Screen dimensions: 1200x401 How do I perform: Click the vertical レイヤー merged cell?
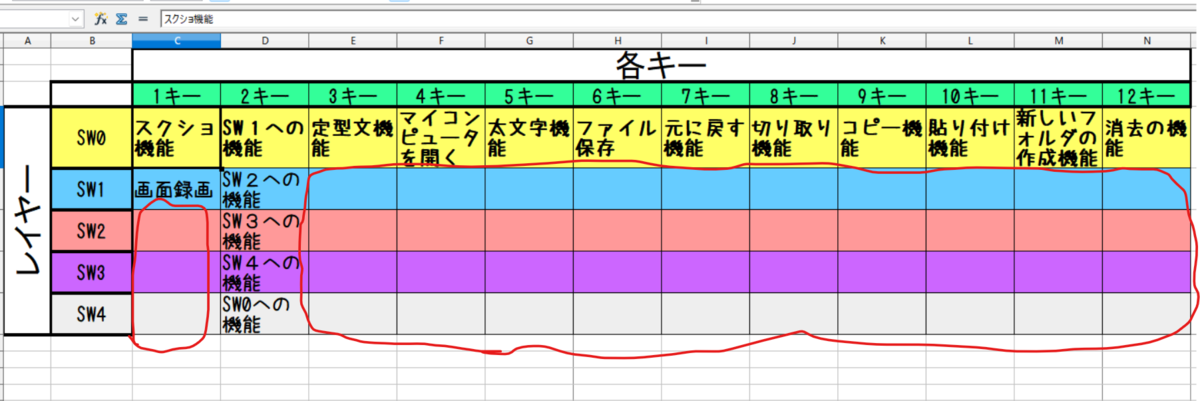[x=27, y=221]
